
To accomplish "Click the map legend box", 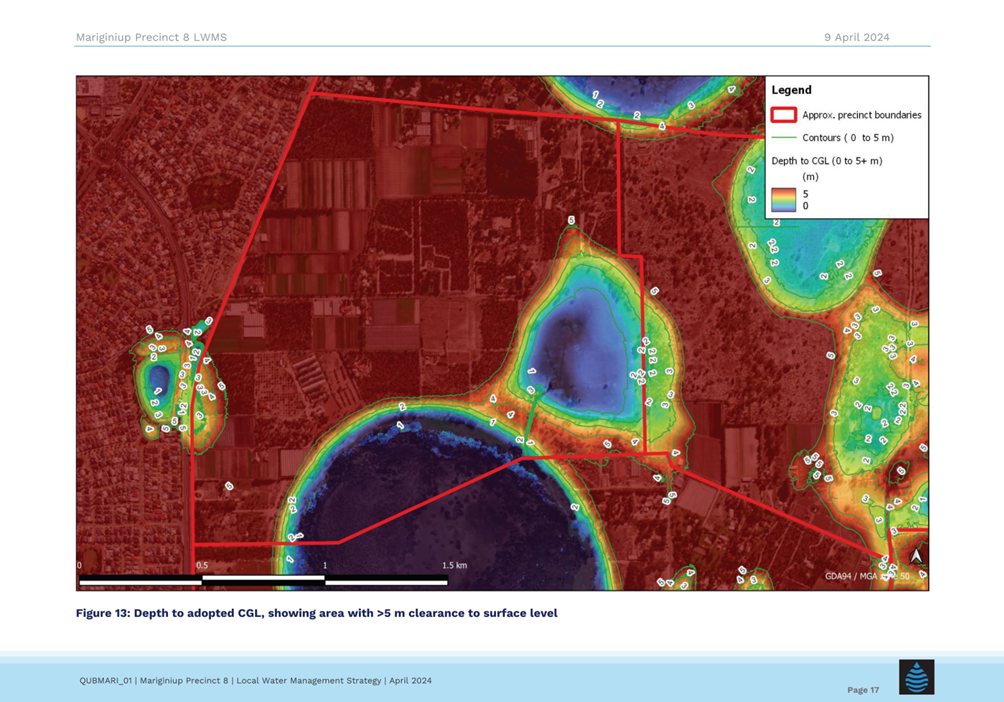I will pos(846,147).
